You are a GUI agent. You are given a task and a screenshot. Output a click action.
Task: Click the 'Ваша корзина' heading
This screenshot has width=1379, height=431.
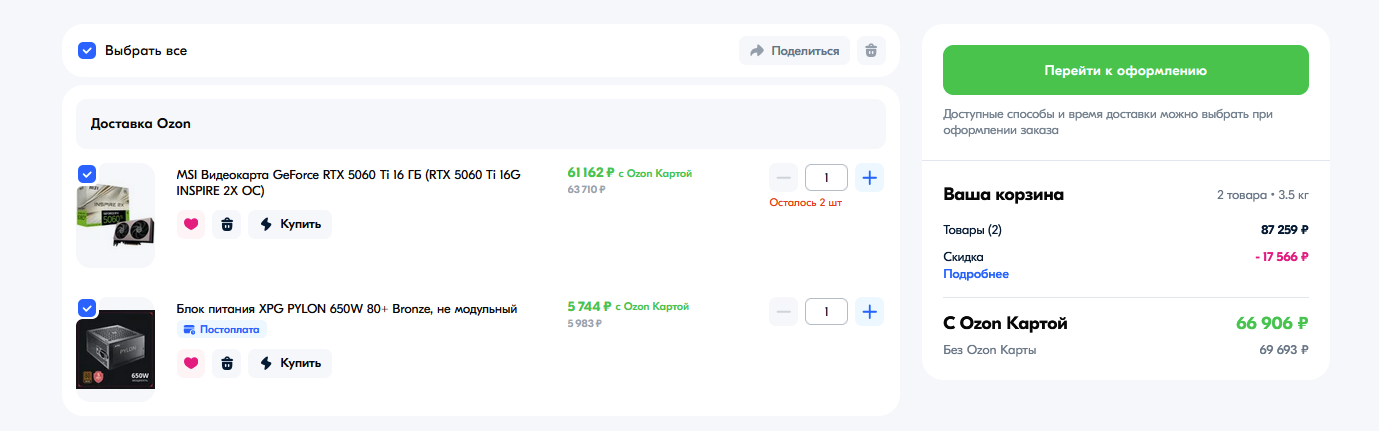point(1003,194)
